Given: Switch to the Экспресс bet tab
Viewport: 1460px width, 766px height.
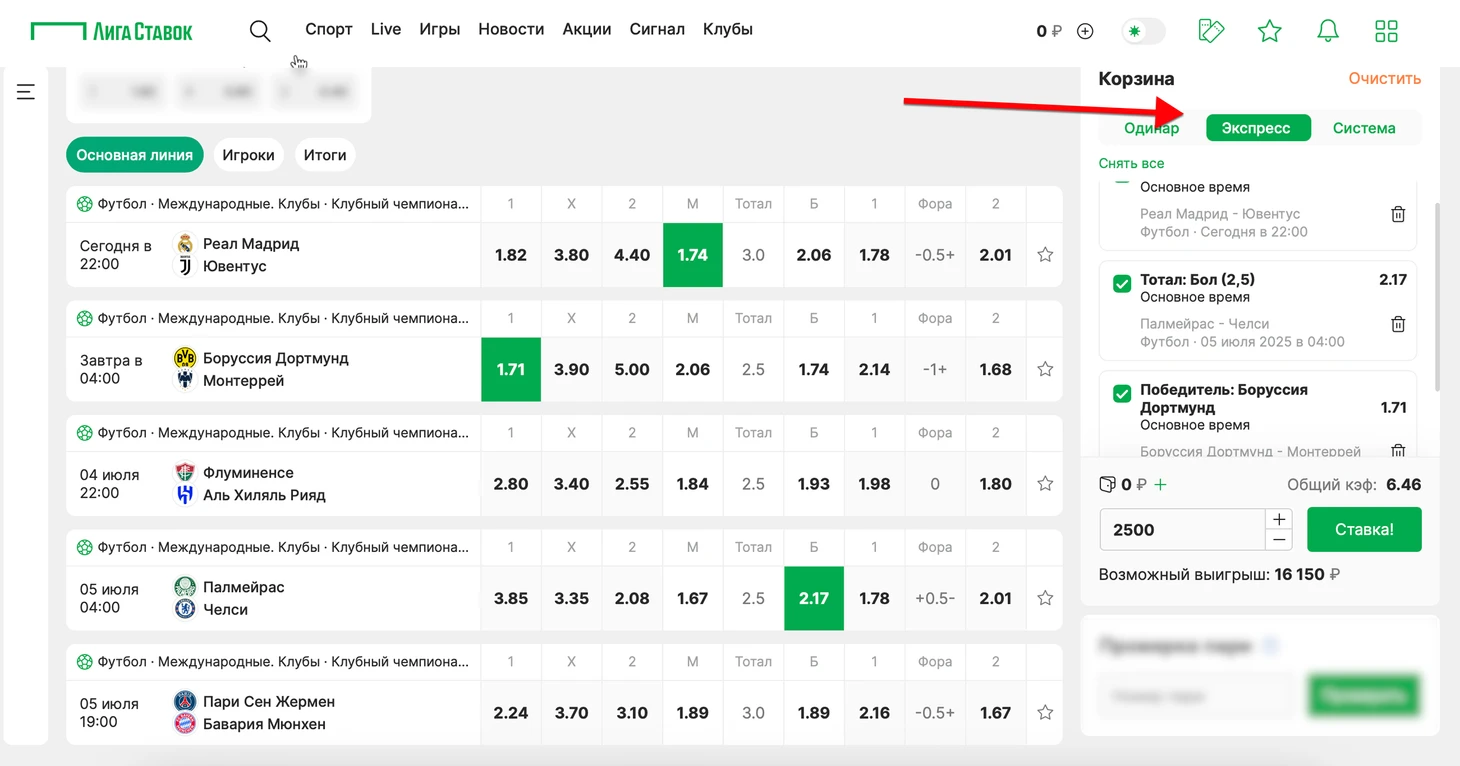Looking at the screenshot, I should [x=1258, y=128].
